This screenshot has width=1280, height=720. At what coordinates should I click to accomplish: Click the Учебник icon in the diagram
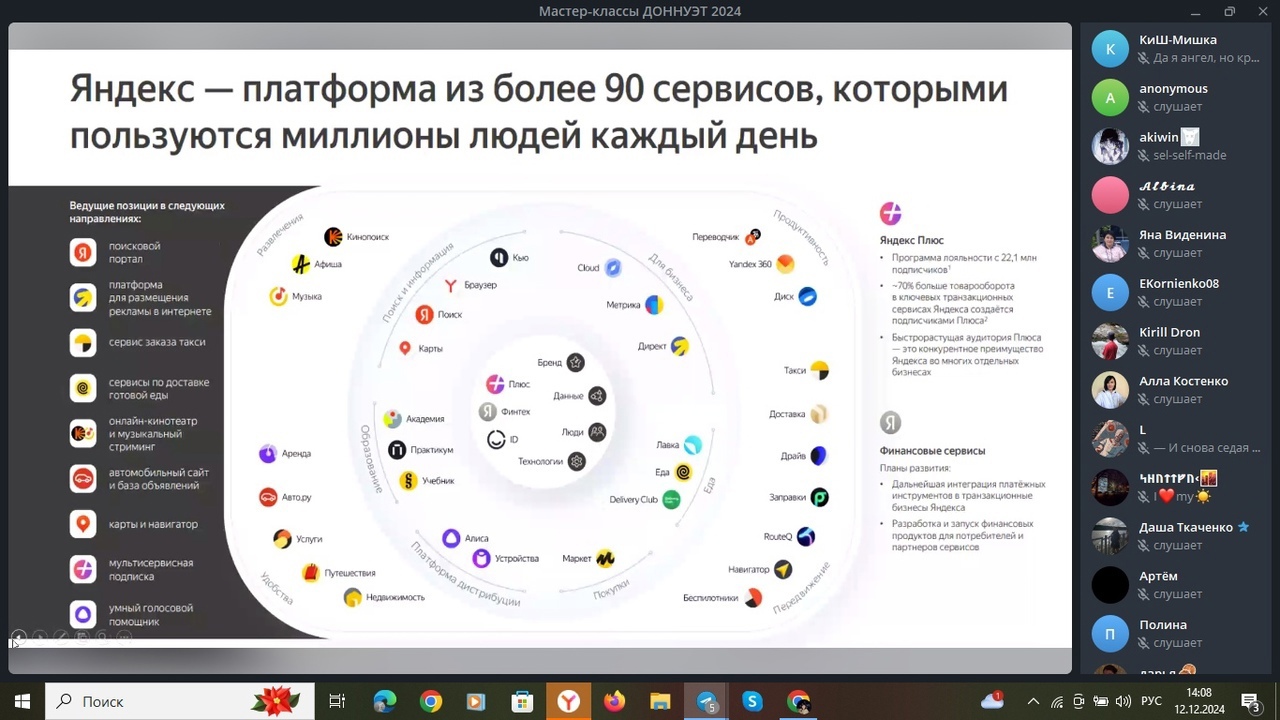[x=408, y=481]
